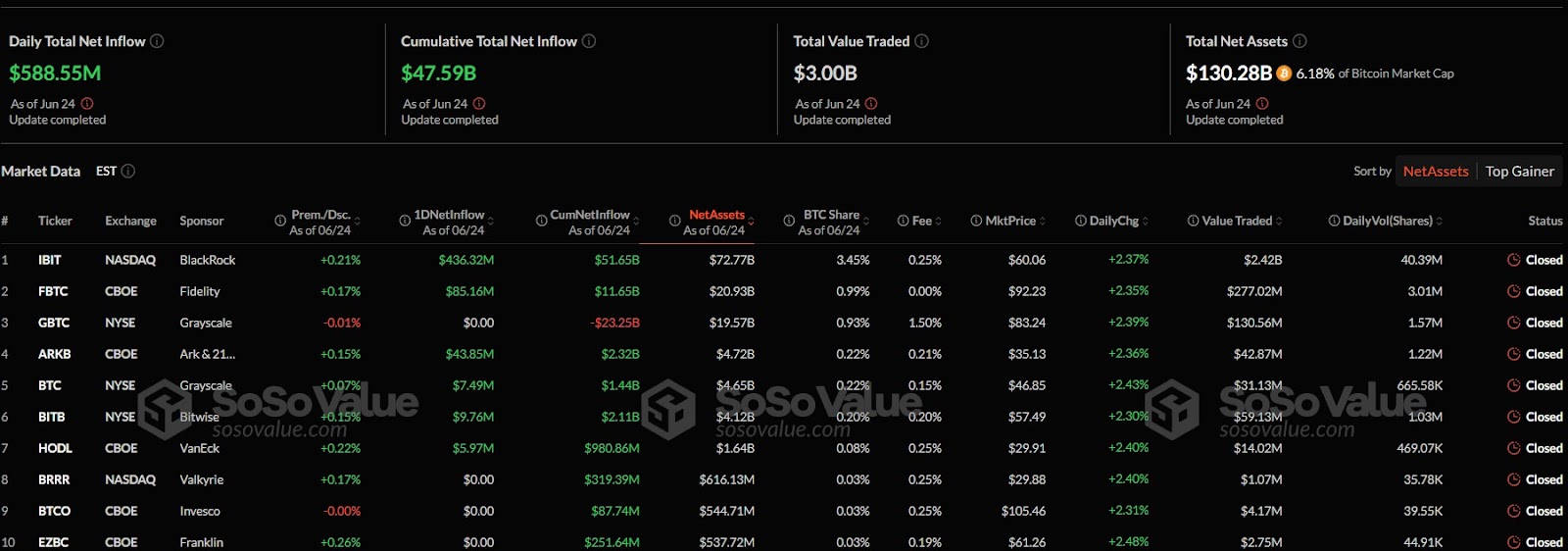Click info icon before MktPrice column header

976,221
